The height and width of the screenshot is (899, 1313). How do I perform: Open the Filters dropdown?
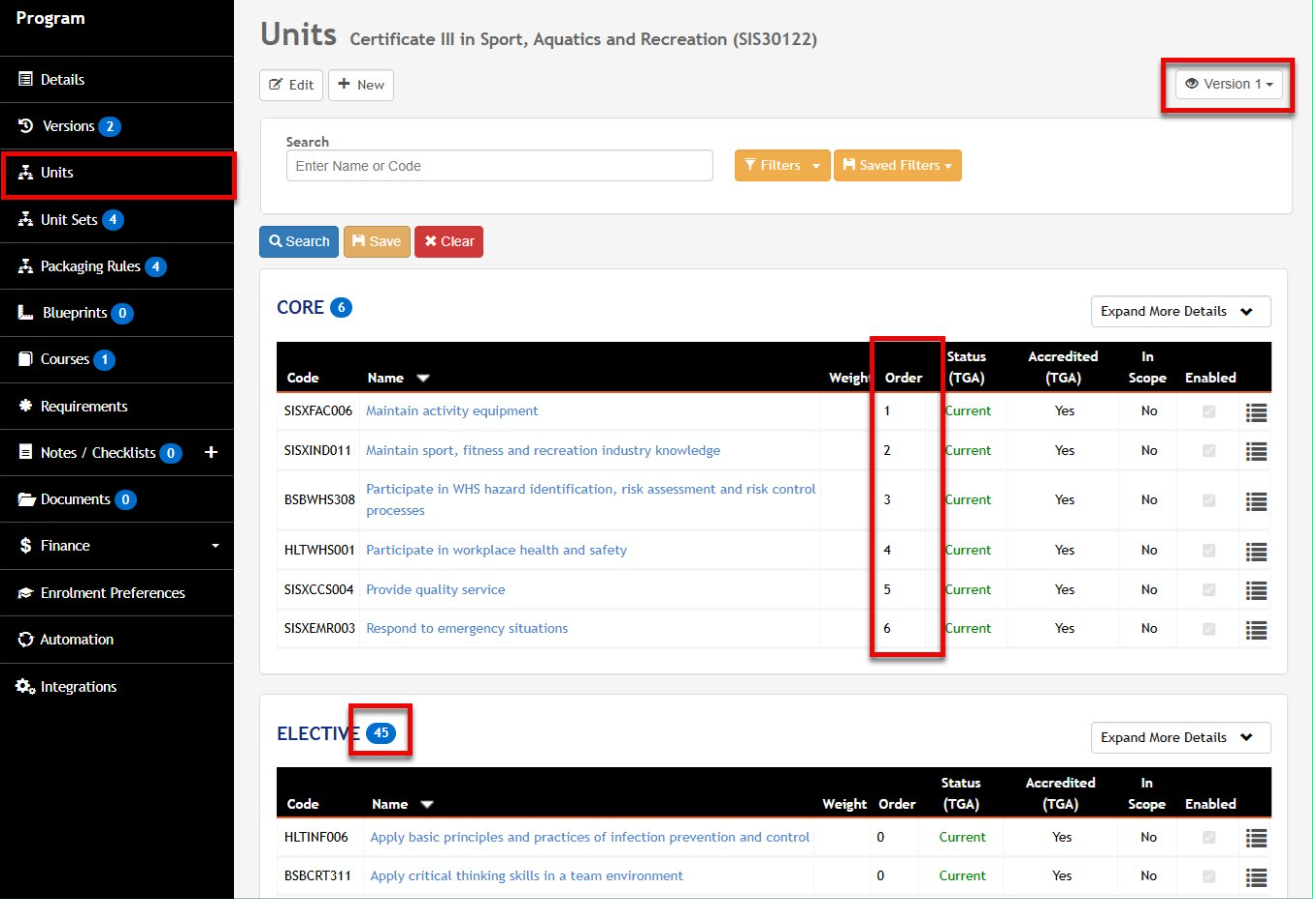(x=783, y=166)
